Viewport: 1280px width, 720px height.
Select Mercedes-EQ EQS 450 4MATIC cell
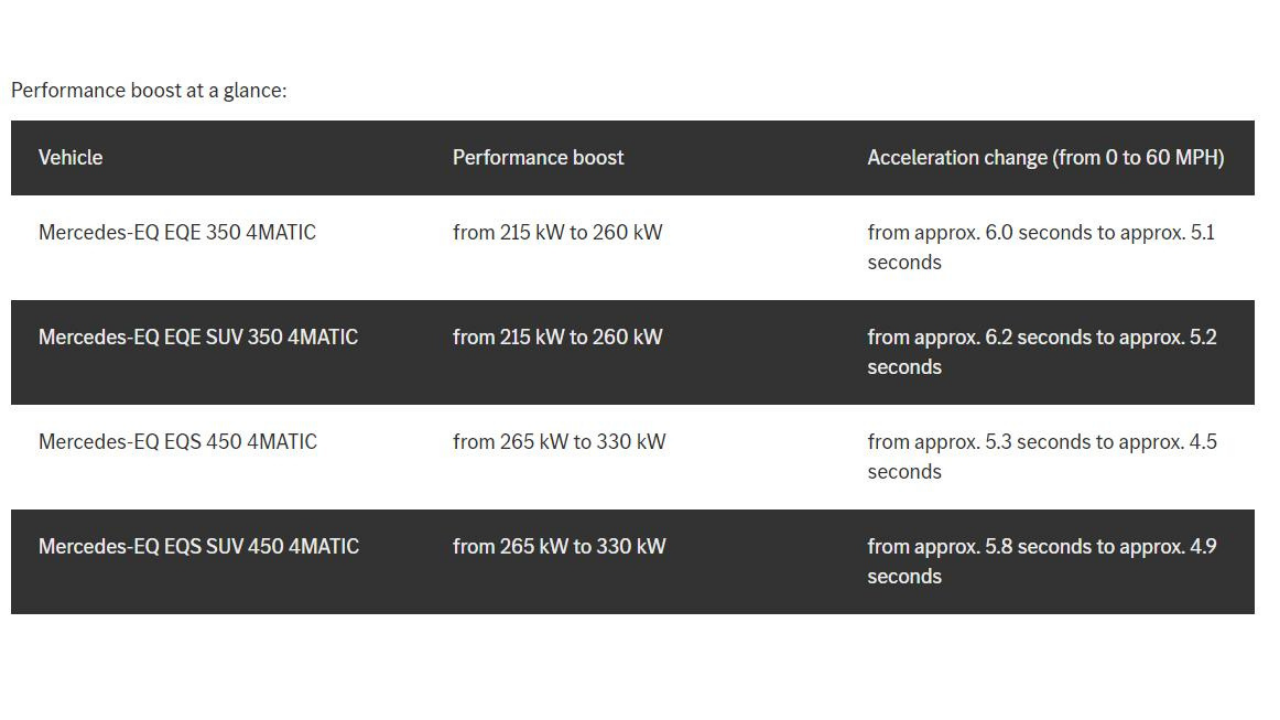coord(177,442)
